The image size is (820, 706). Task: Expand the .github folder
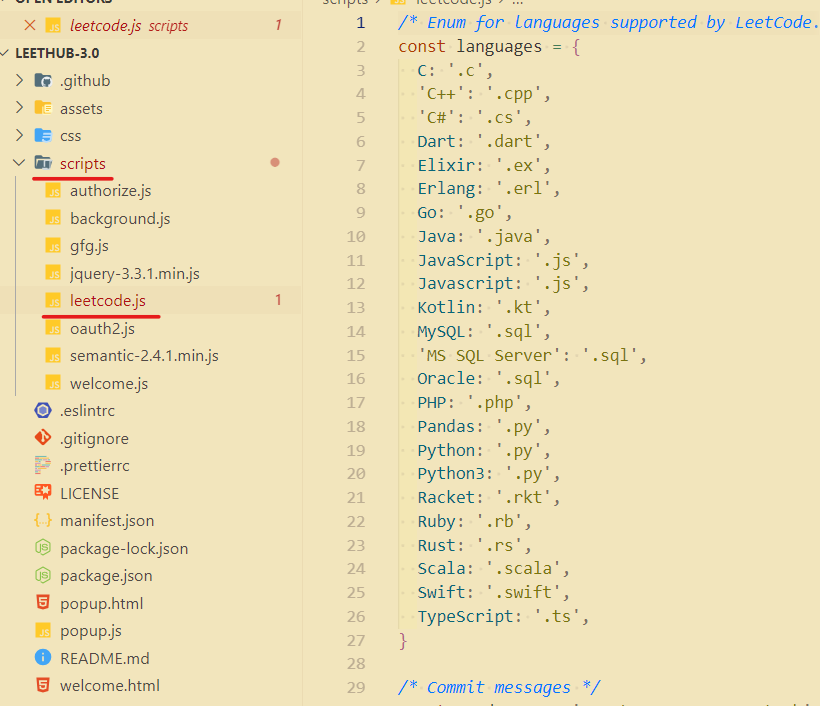(x=20, y=80)
